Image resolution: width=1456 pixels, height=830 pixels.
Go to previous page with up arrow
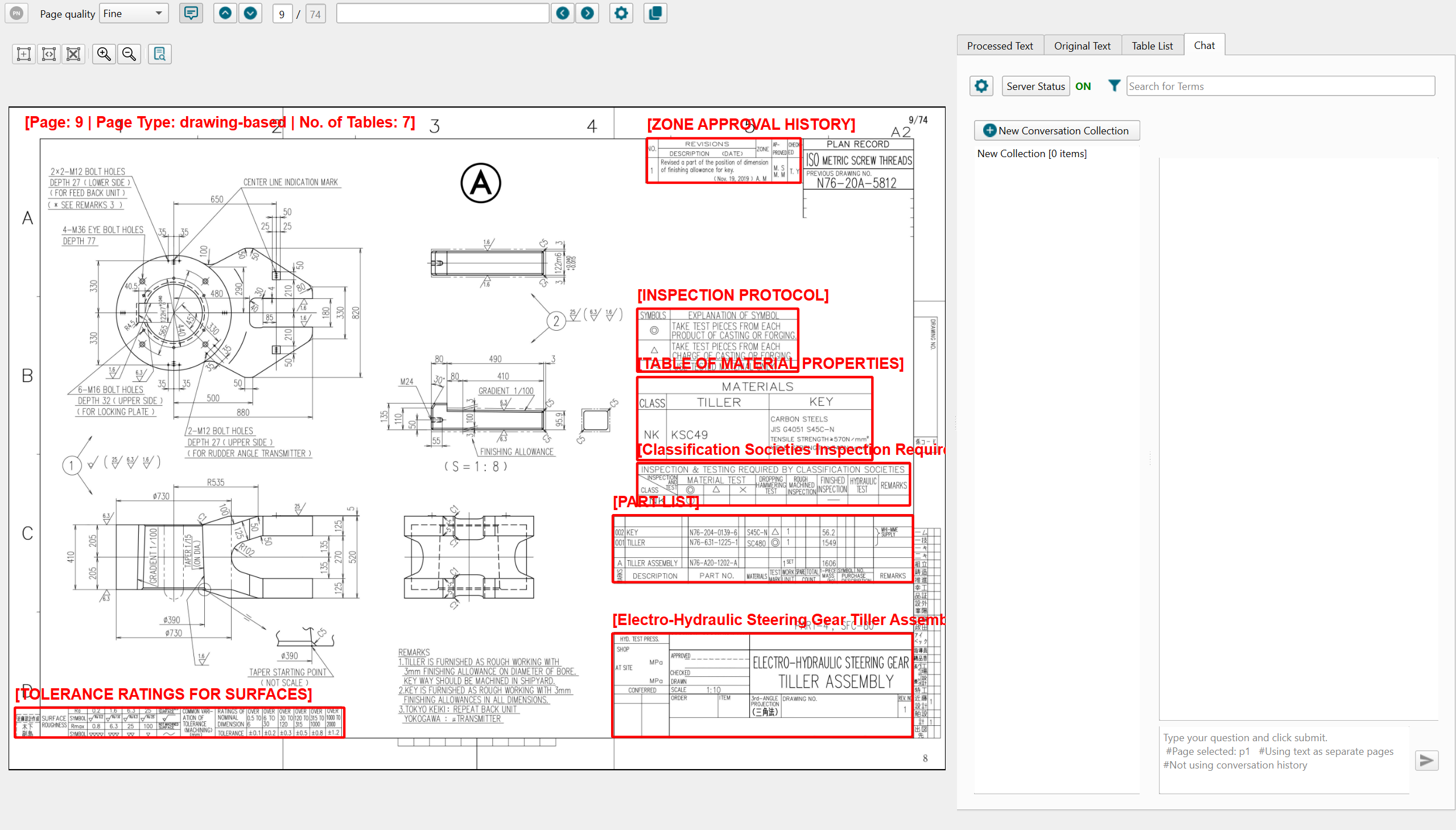tap(225, 13)
